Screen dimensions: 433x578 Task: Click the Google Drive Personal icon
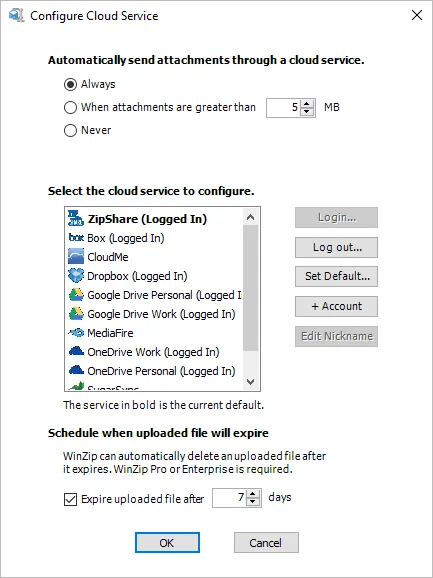(76, 295)
